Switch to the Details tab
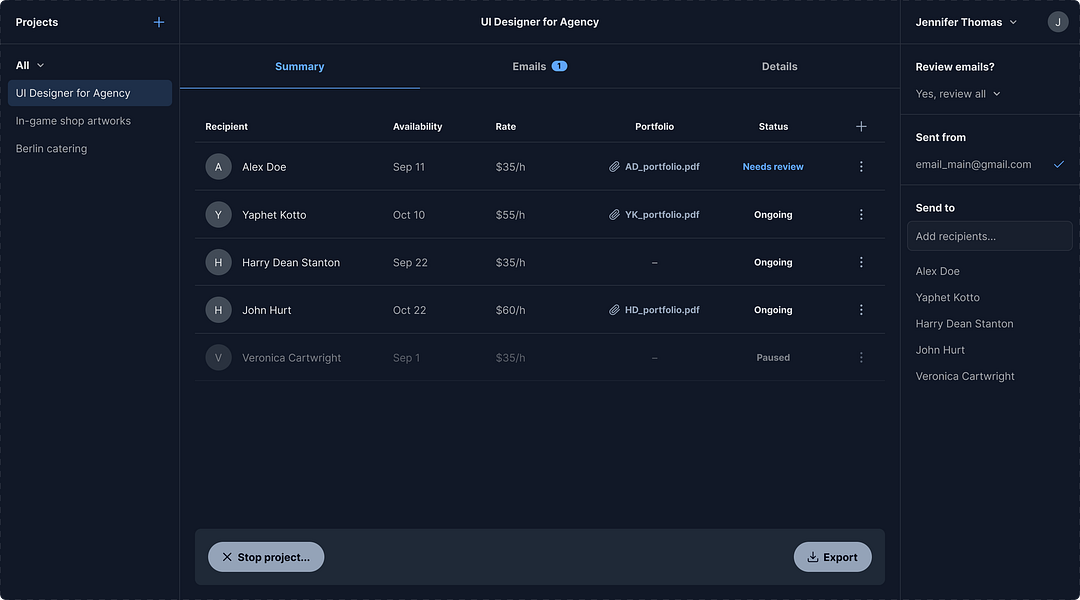The height and width of the screenshot is (600, 1080). (x=779, y=66)
